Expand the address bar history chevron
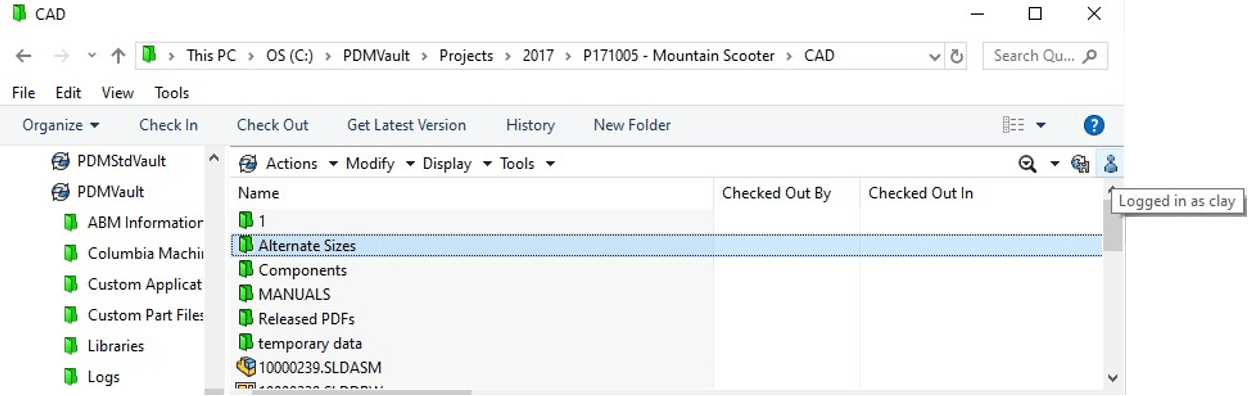Image resolution: width=1252 pixels, height=396 pixels. coord(935,56)
